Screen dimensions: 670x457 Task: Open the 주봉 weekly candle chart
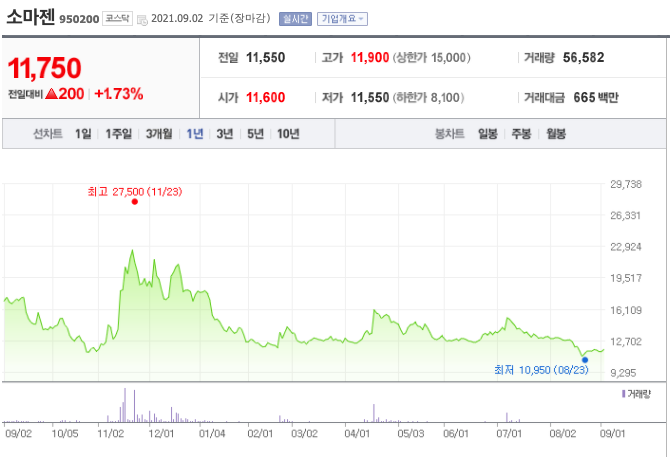tap(521, 134)
